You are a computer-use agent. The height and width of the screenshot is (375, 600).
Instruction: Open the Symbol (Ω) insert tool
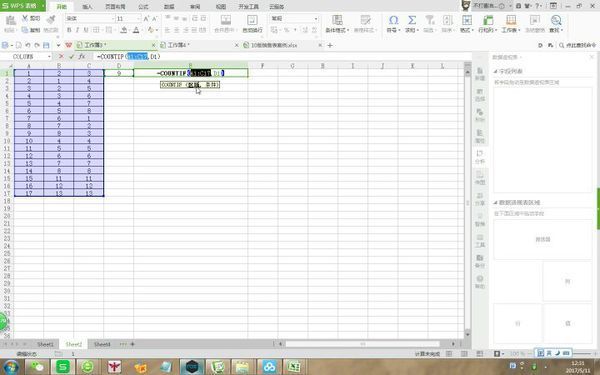(393, 20)
